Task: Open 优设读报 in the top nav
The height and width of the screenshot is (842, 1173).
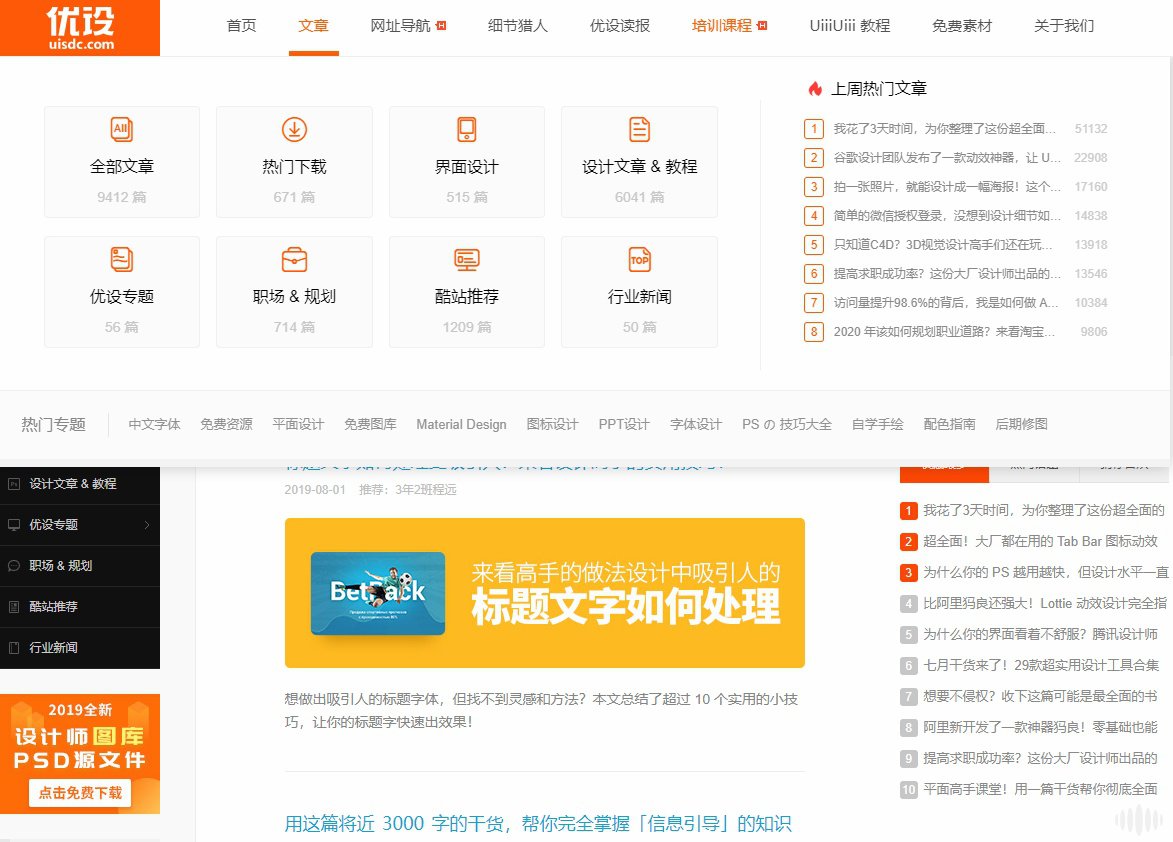Action: pyautogui.click(x=619, y=25)
